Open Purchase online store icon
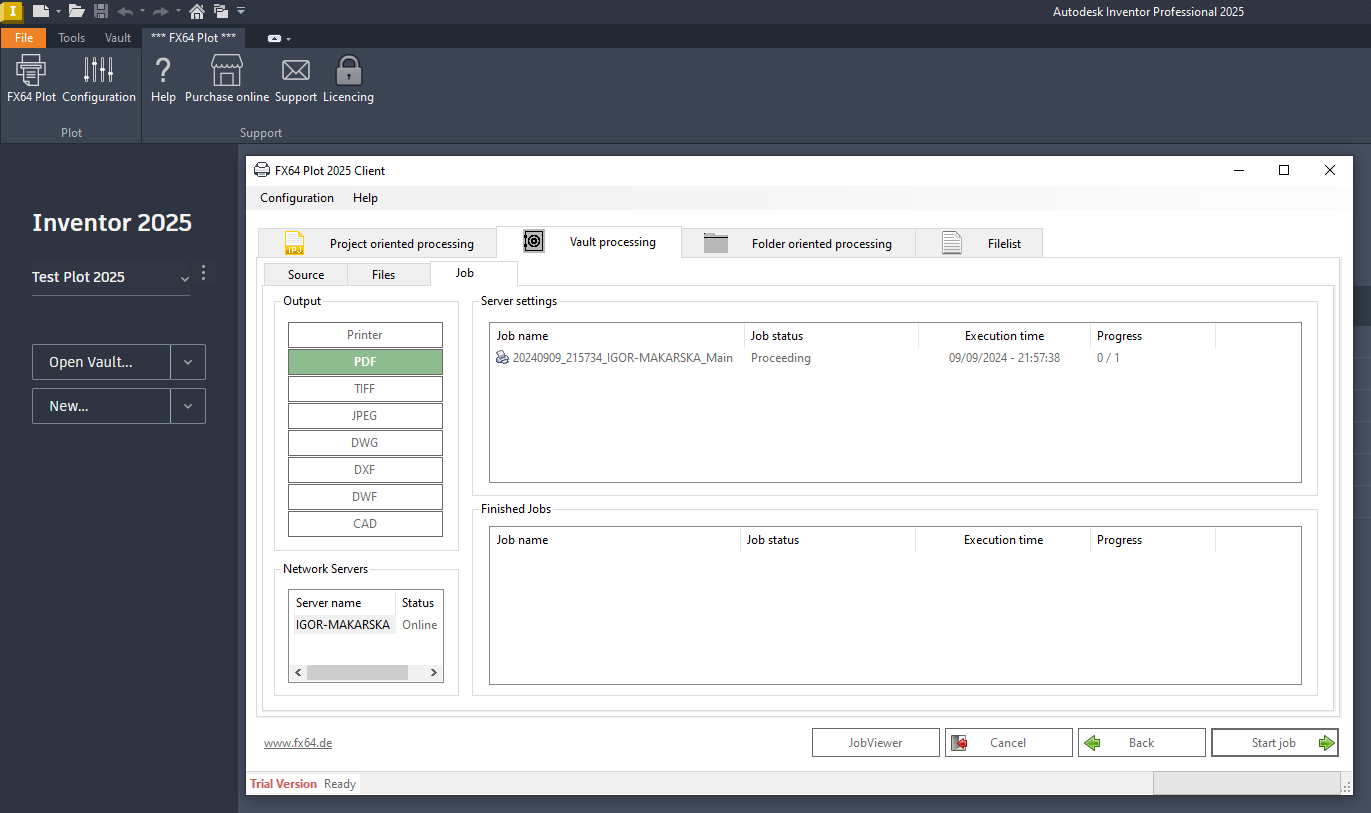Image resolution: width=1371 pixels, height=813 pixels. pyautogui.click(x=227, y=79)
